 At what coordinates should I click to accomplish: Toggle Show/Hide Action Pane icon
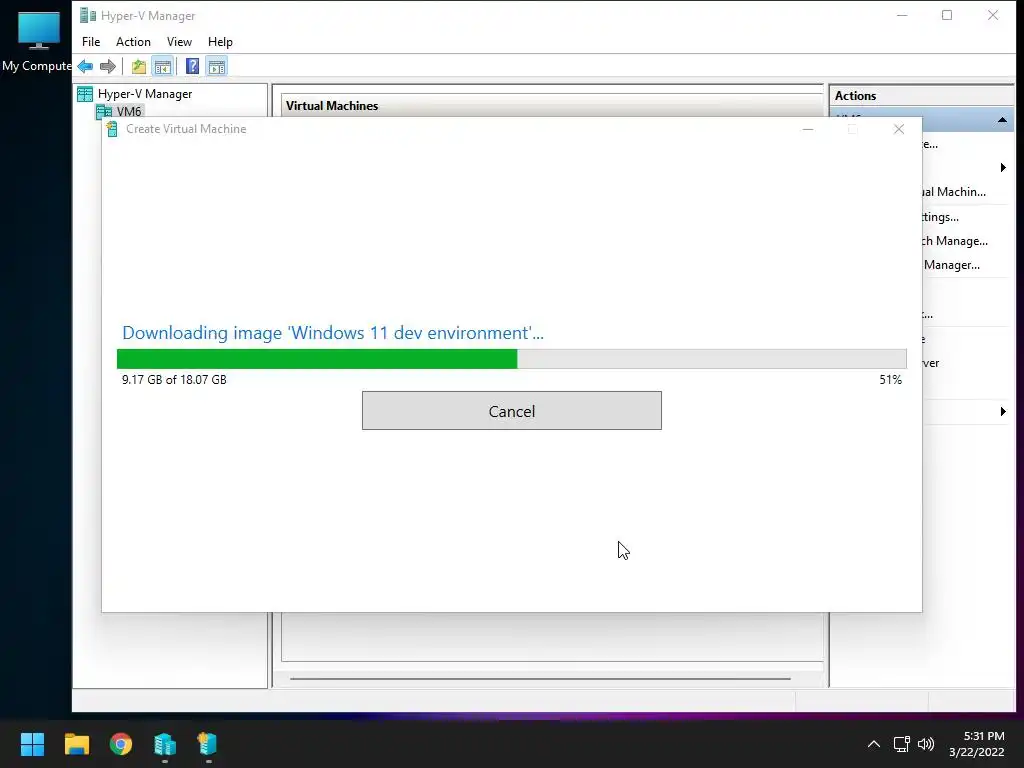(217, 66)
